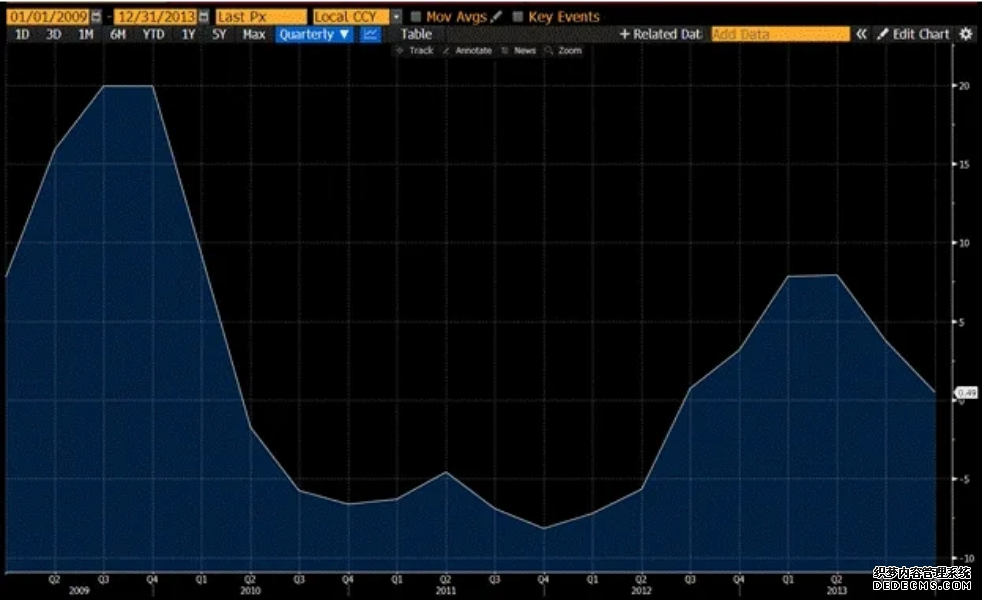Click the Last Px field

tap(261, 17)
